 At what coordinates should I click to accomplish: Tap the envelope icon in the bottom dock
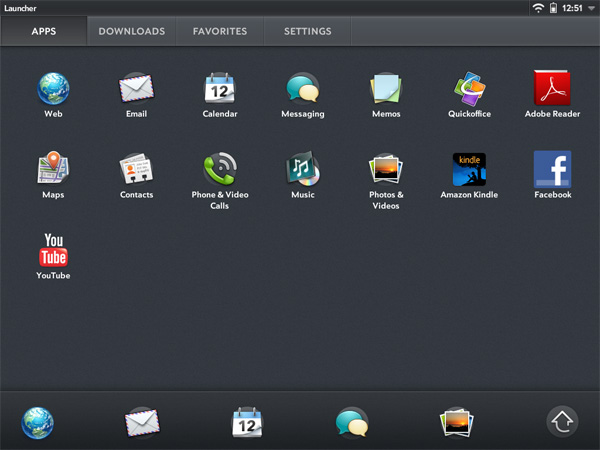pos(142,423)
